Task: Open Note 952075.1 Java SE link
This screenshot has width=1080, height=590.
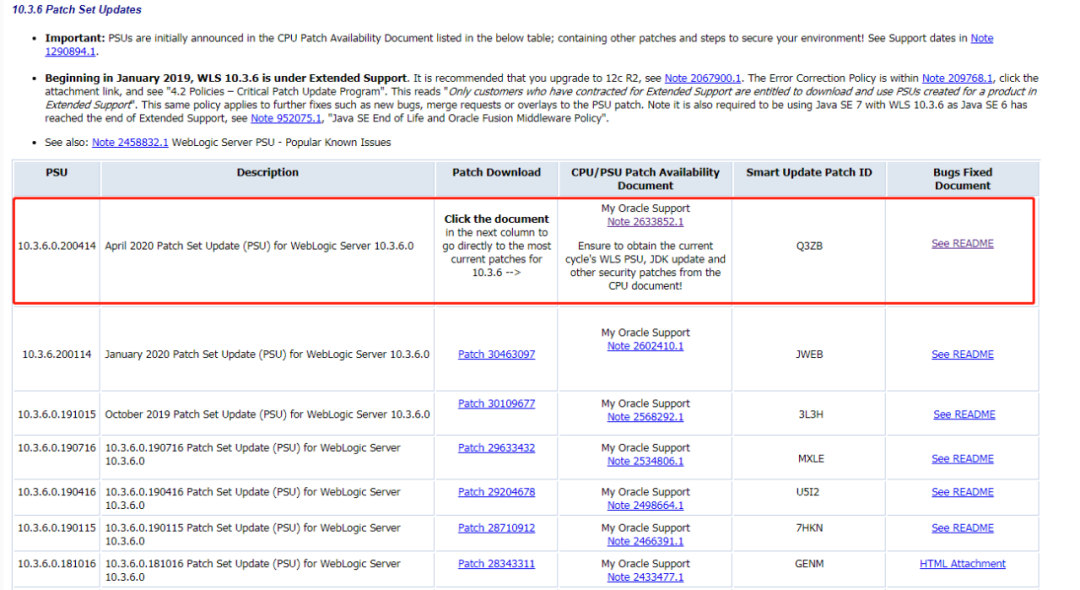Action: click(286, 118)
